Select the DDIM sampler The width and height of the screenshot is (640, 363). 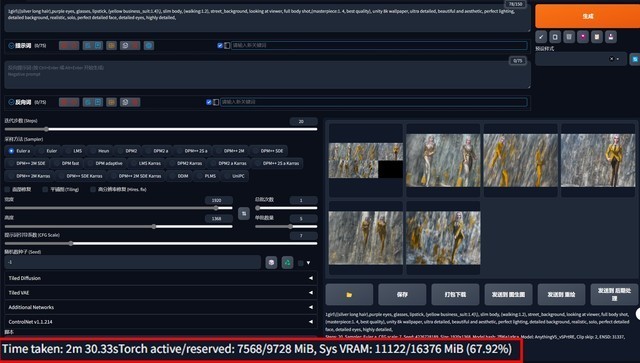[x=180, y=176]
